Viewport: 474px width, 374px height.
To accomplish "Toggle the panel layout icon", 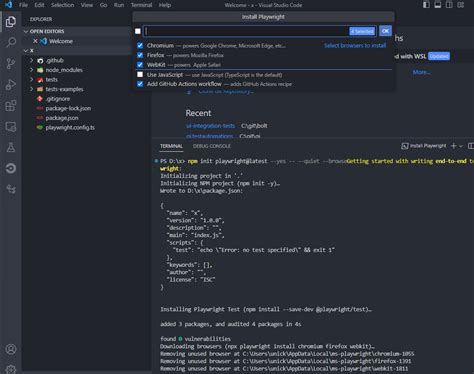I will [x=438, y=5].
